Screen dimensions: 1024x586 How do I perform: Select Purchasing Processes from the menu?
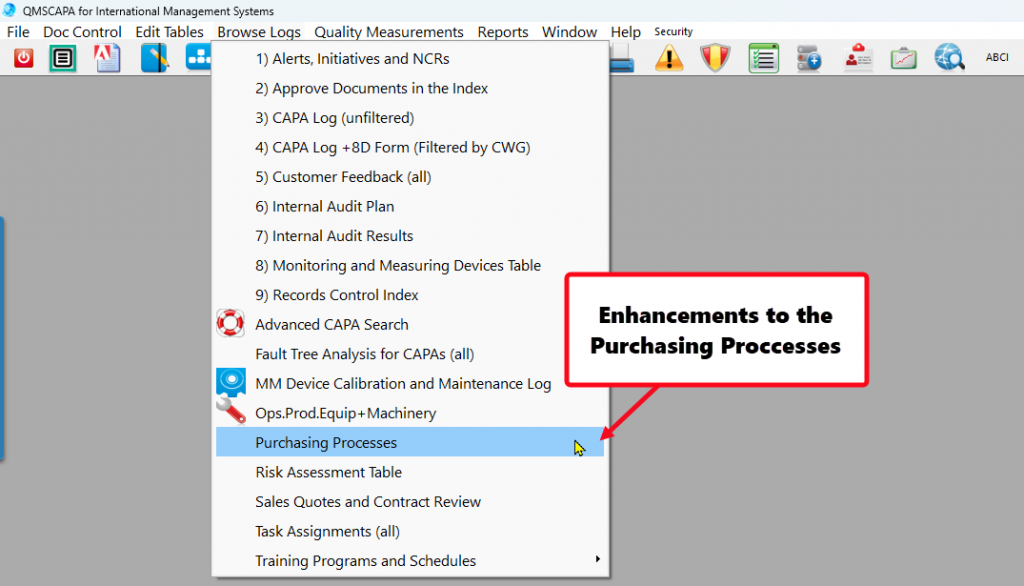click(x=326, y=443)
